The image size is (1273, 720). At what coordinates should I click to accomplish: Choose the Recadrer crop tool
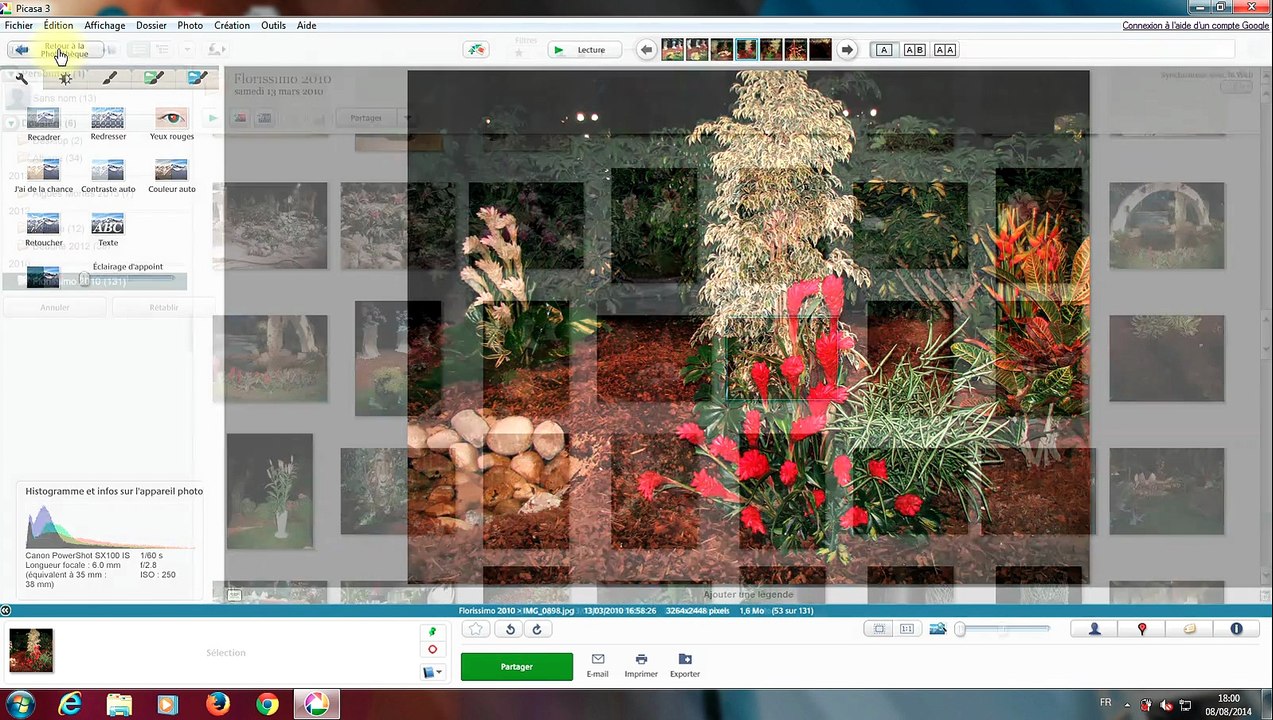pyautogui.click(x=43, y=125)
